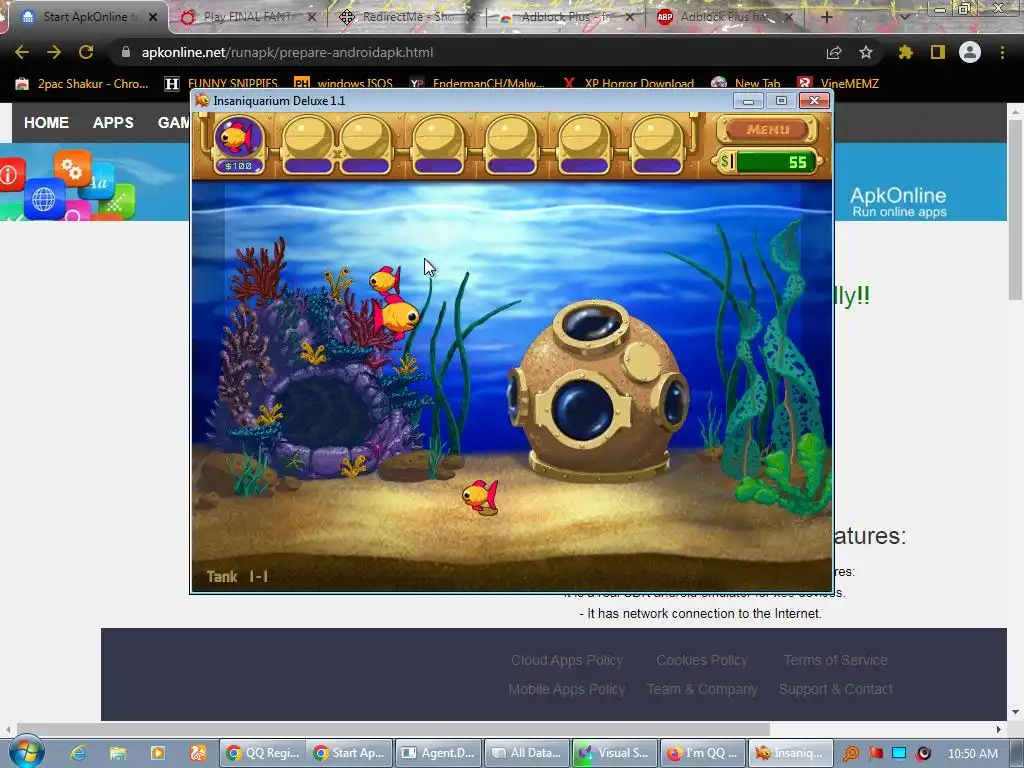1024x768 pixels.
Task: Open the 2pac Shakur bookmark
Action: [x=82, y=84]
